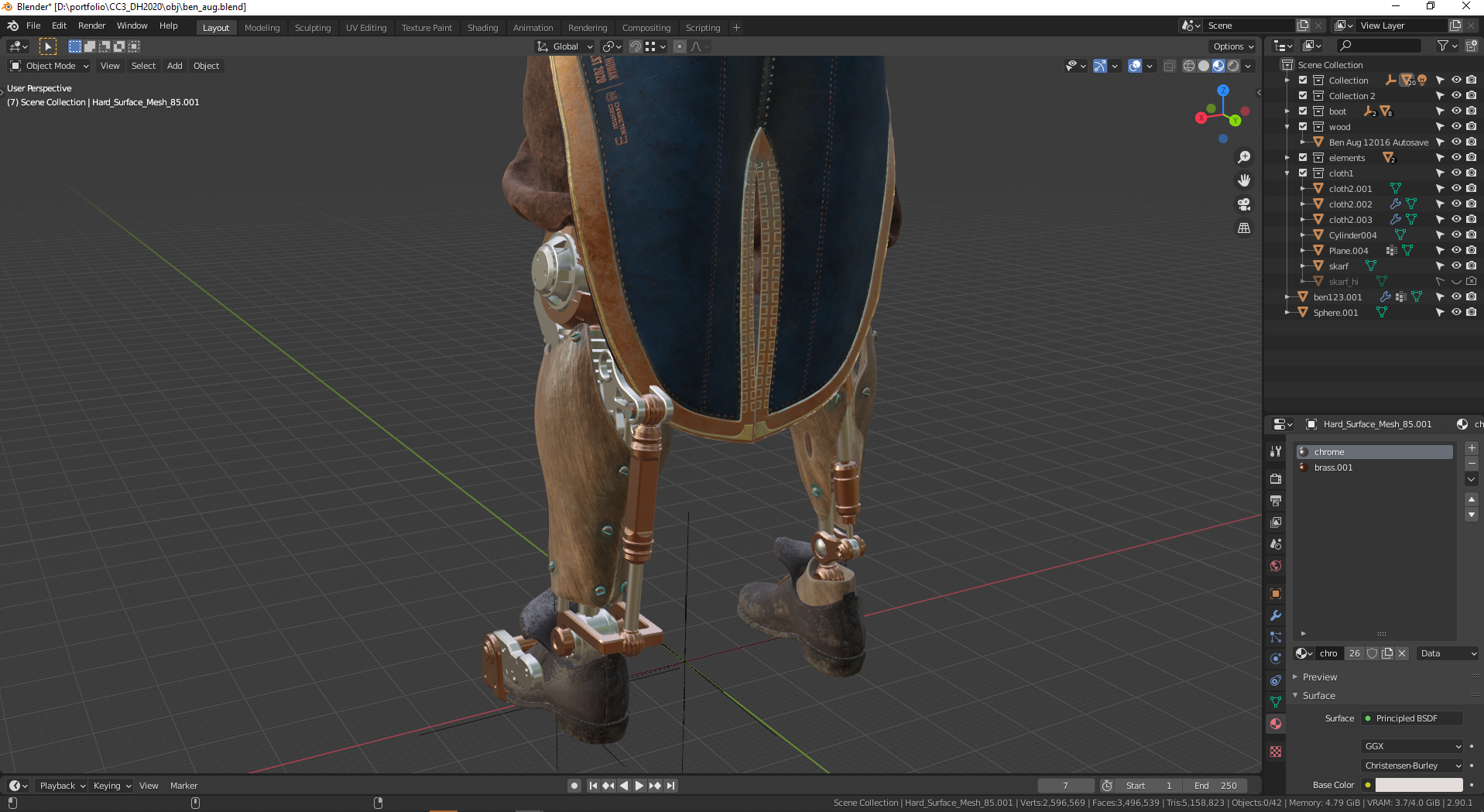The height and width of the screenshot is (812, 1484).
Task: Open the Object Constraints properties tab
Action: 1276,680
